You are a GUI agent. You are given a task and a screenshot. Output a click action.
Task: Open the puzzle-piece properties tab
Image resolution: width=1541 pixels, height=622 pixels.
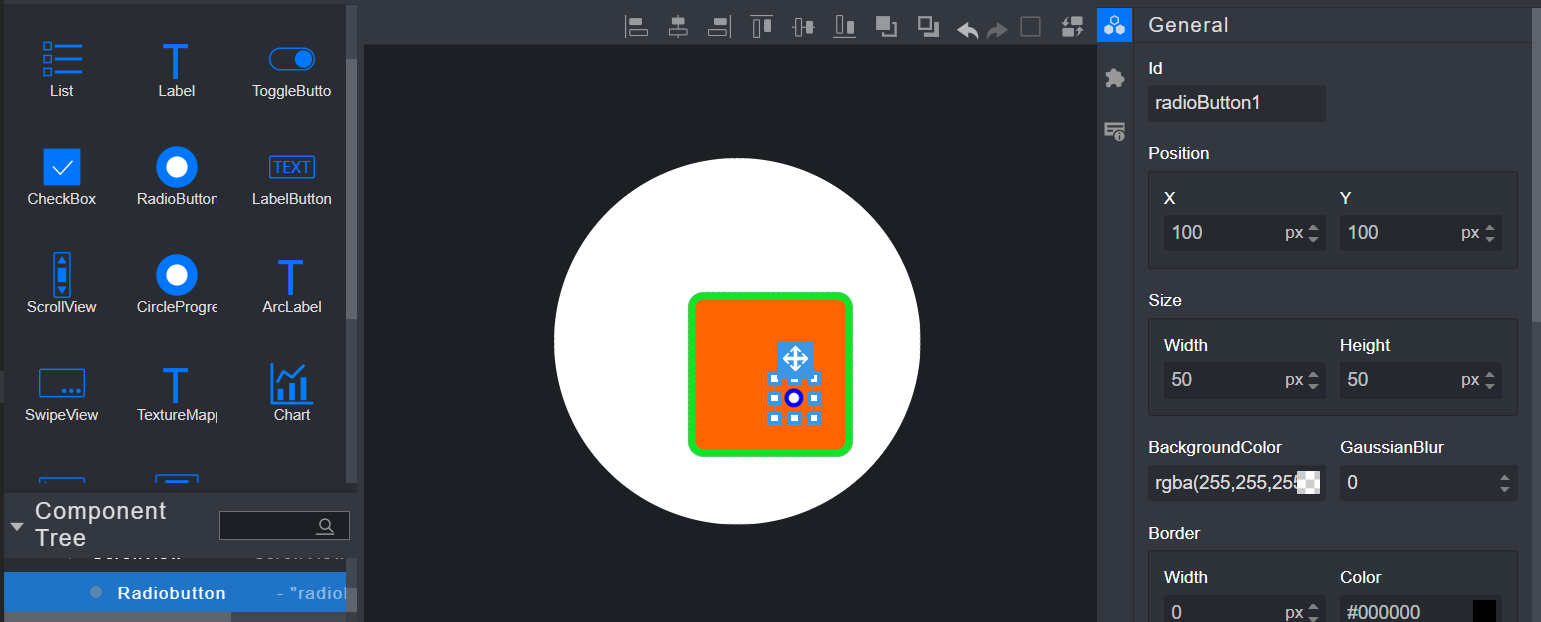1114,78
